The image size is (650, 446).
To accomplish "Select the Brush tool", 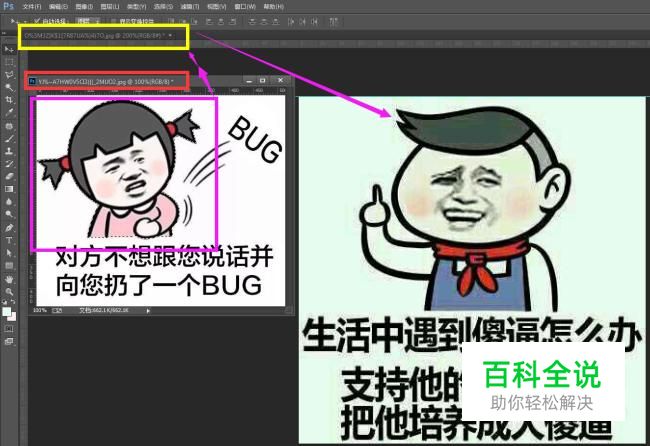I will [9, 138].
